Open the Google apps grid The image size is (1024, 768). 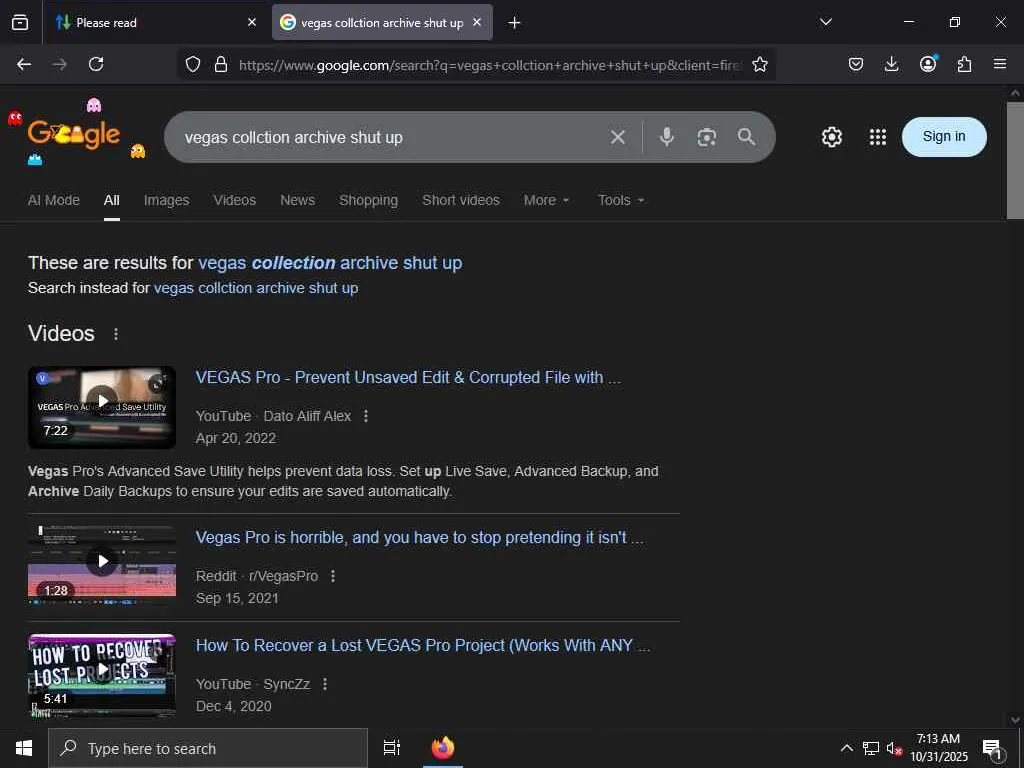[x=878, y=137]
